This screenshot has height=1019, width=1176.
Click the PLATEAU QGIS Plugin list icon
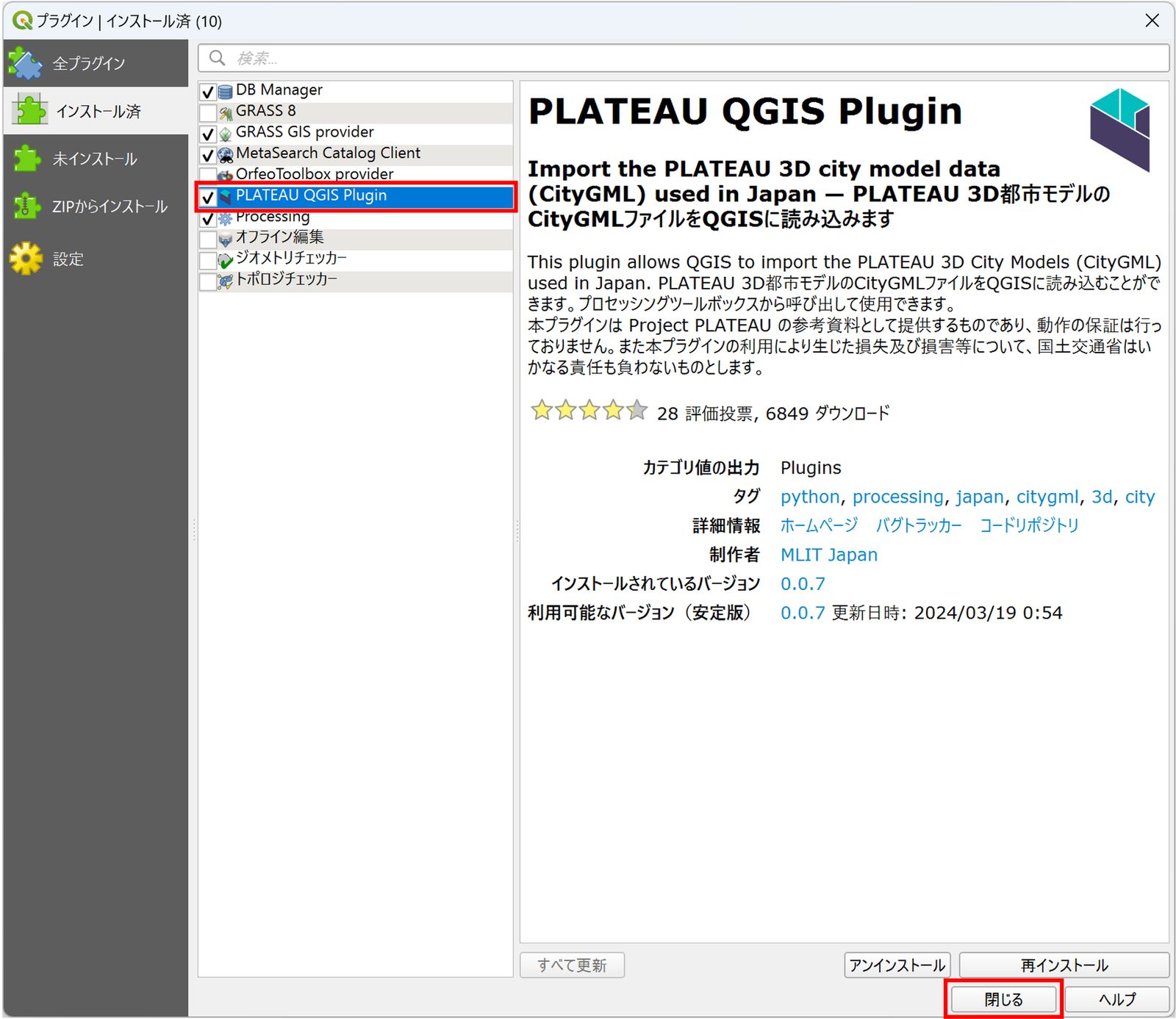pos(226,197)
